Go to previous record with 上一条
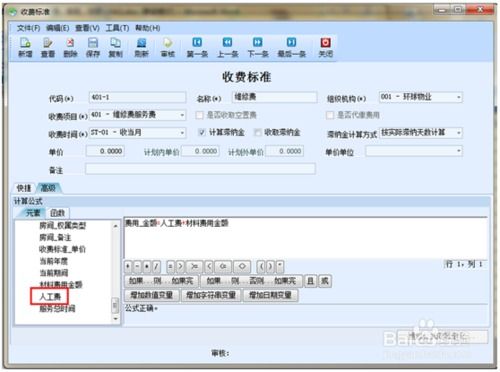The image size is (500, 372). coord(228,47)
